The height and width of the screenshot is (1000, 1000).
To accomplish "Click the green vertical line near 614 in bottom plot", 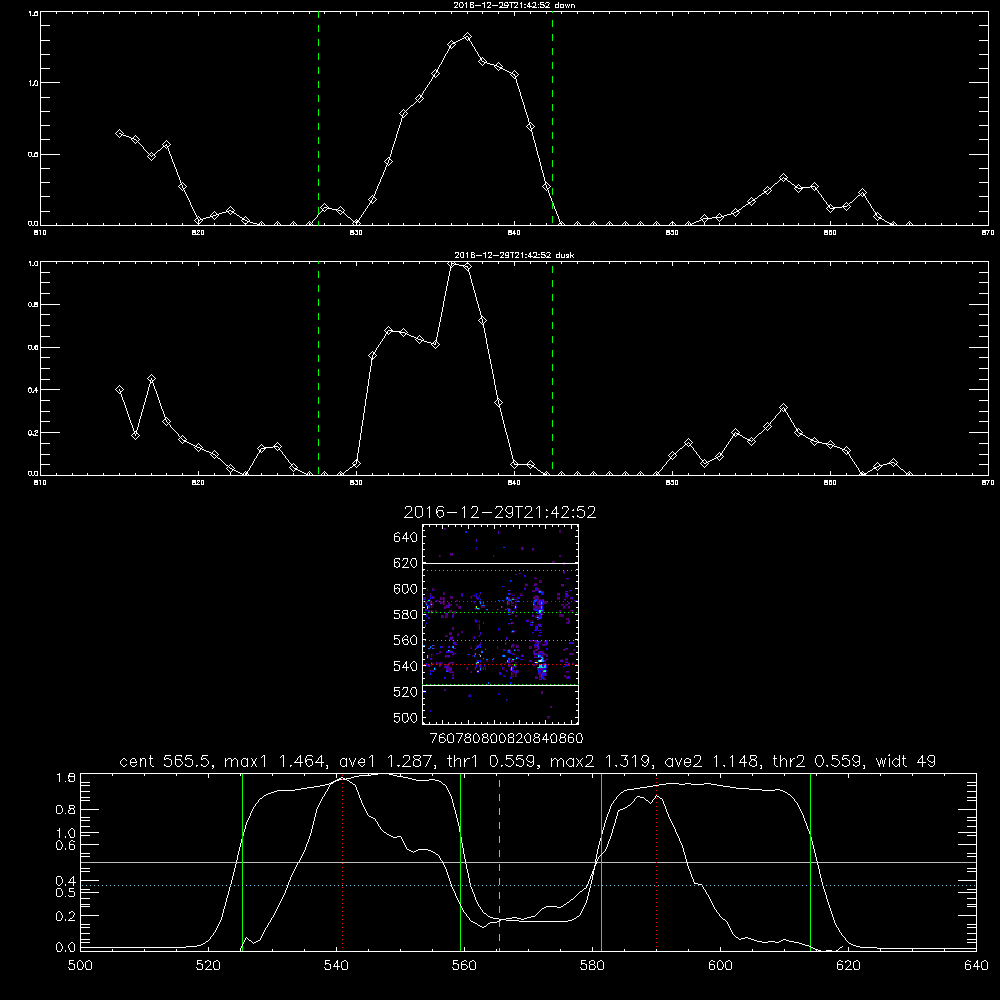I will coord(811,862).
